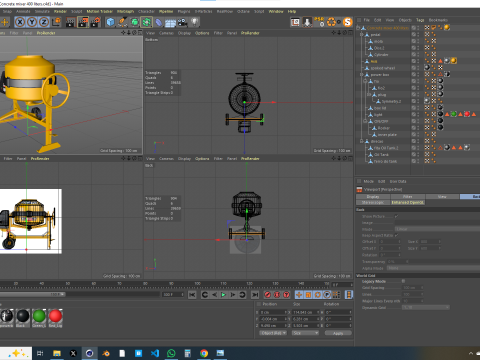Select the green material in Material Manager
This screenshot has width=480, height=360.
(x=39, y=316)
